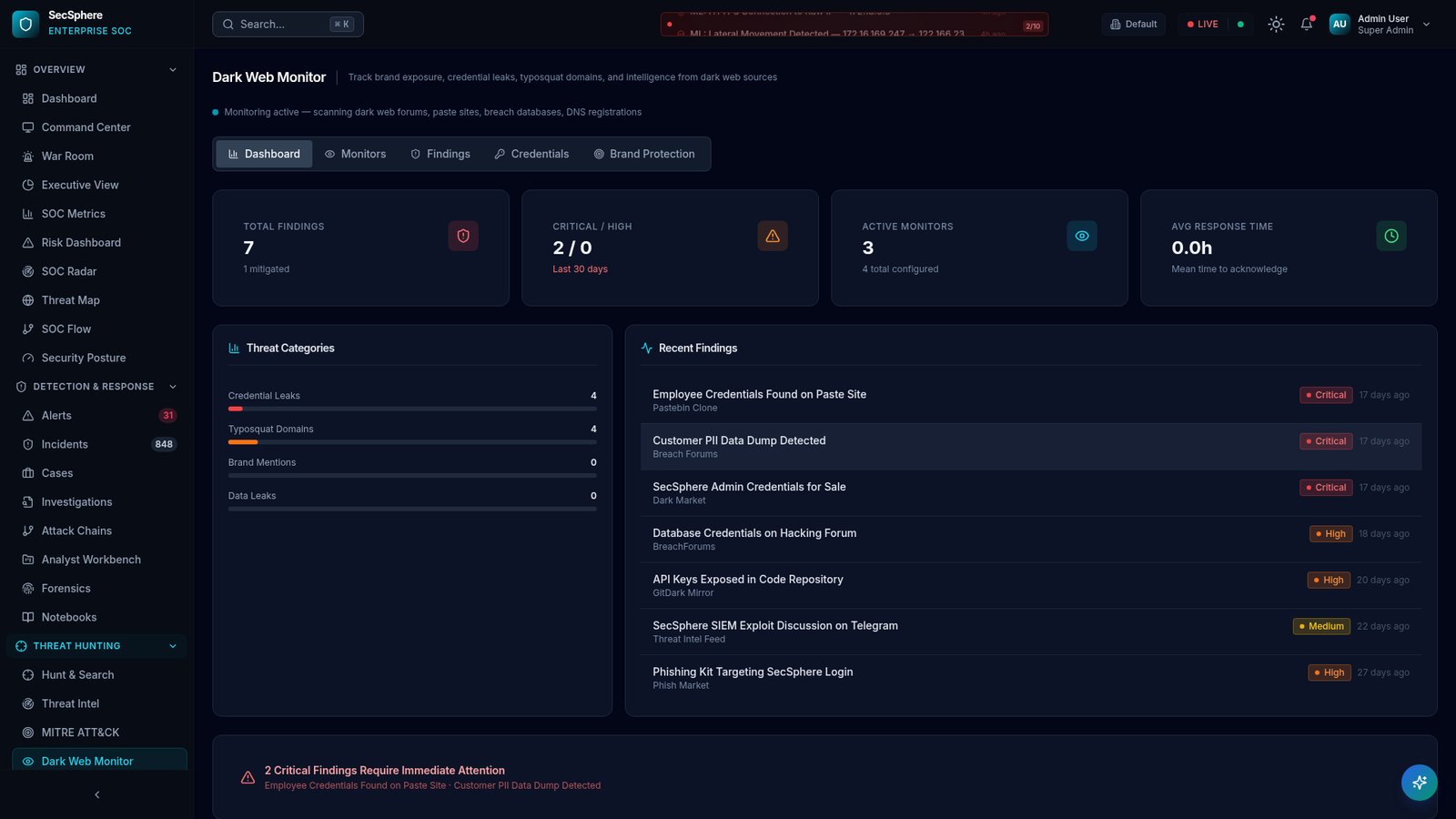Switch to the Brand Protection tab
The width and height of the screenshot is (1456, 819).
pos(644,154)
